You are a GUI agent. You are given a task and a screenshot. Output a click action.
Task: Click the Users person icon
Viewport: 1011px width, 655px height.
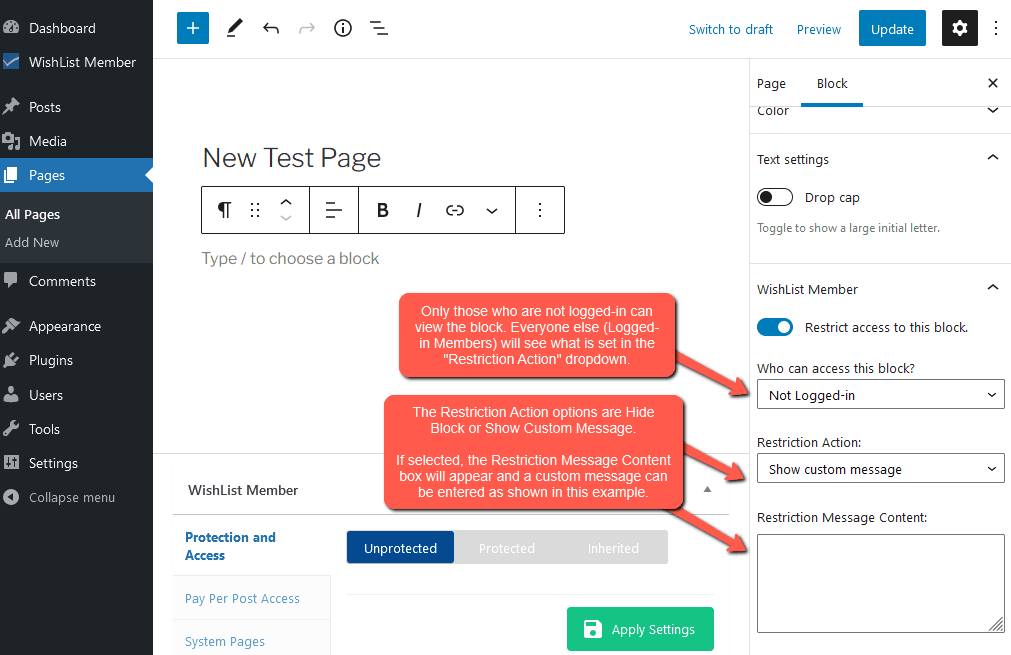[11, 395]
